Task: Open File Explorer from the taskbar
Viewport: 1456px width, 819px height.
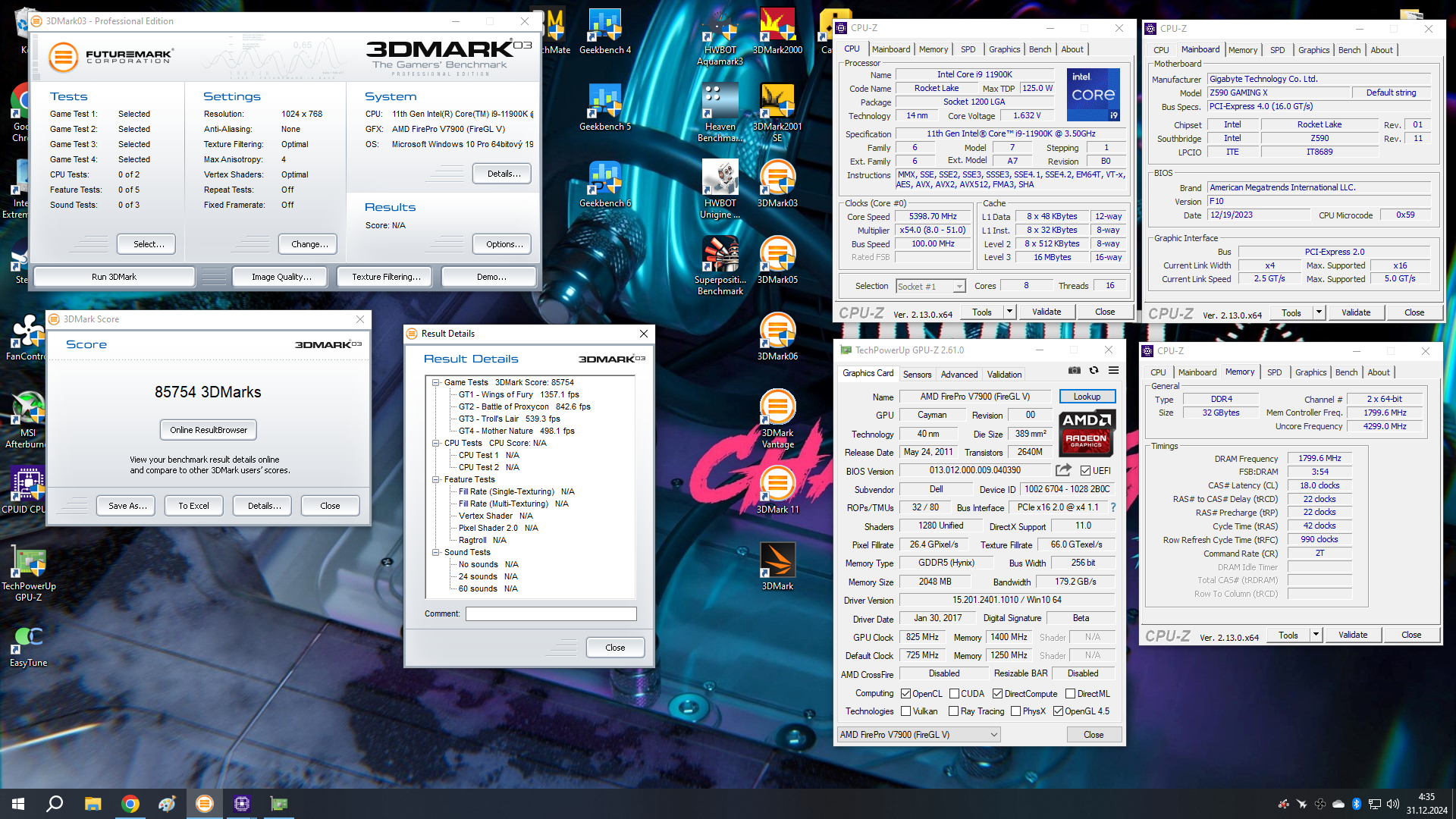Action: [x=93, y=804]
